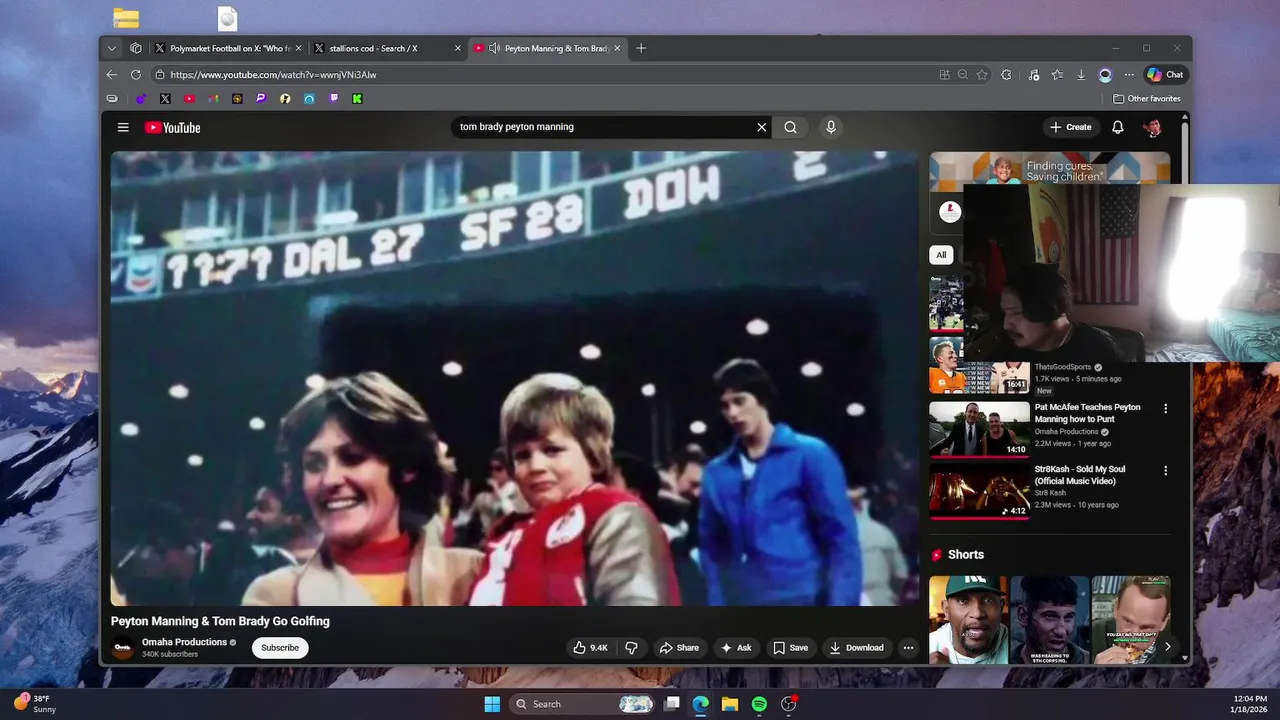1280x720 pixels.
Task: Open Other favorites folder
Action: (1147, 99)
